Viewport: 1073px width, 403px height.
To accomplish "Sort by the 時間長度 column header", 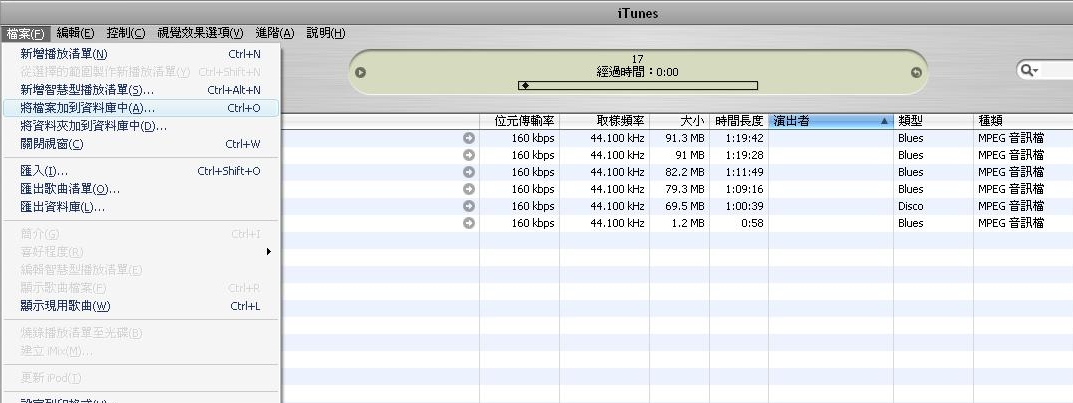I will click(x=738, y=121).
